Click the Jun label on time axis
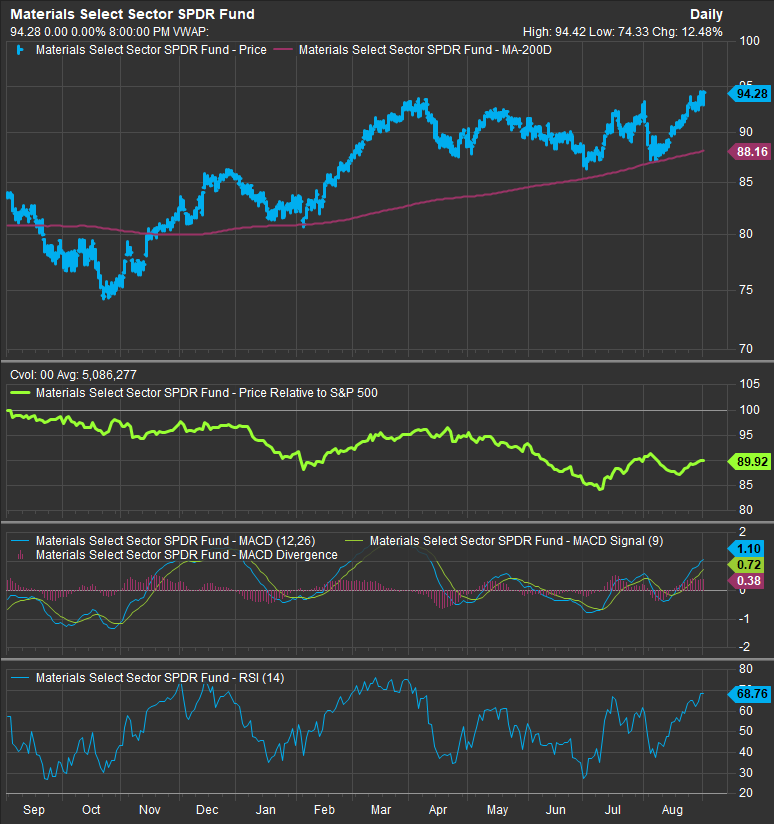This screenshot has height=824, width=774. click(555, 810)
